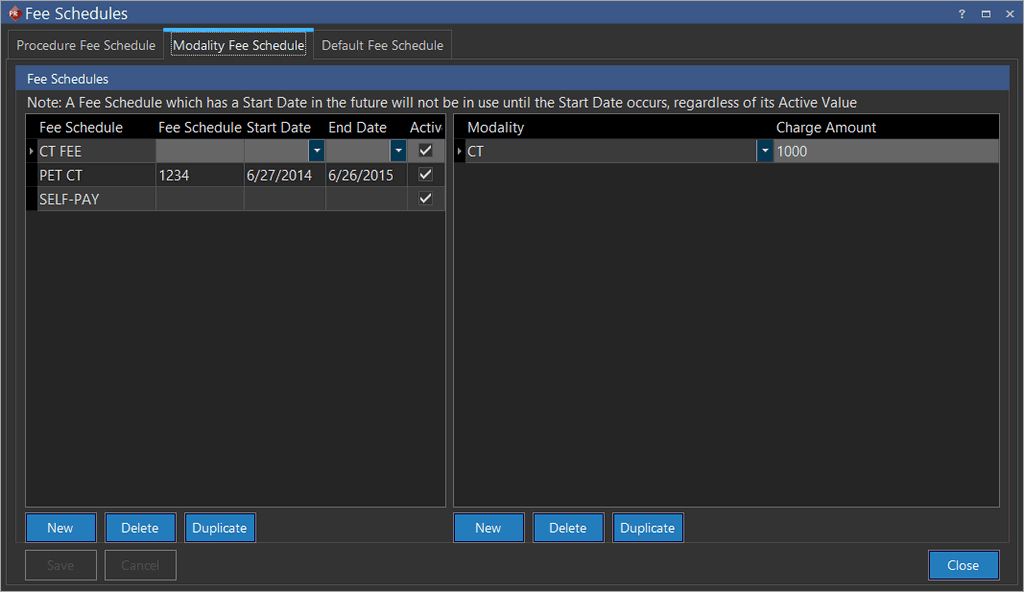
Task: Uncheck the Active checkbox for CT FEE
Action: [425, 151]
